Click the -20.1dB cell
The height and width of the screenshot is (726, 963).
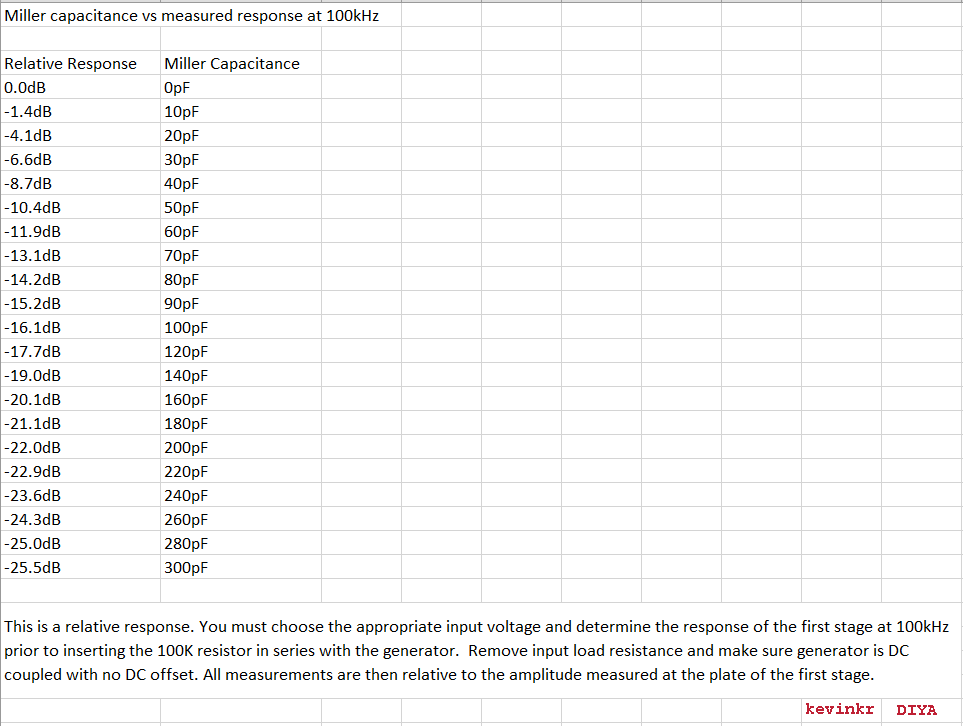click(x=80, y=399)
